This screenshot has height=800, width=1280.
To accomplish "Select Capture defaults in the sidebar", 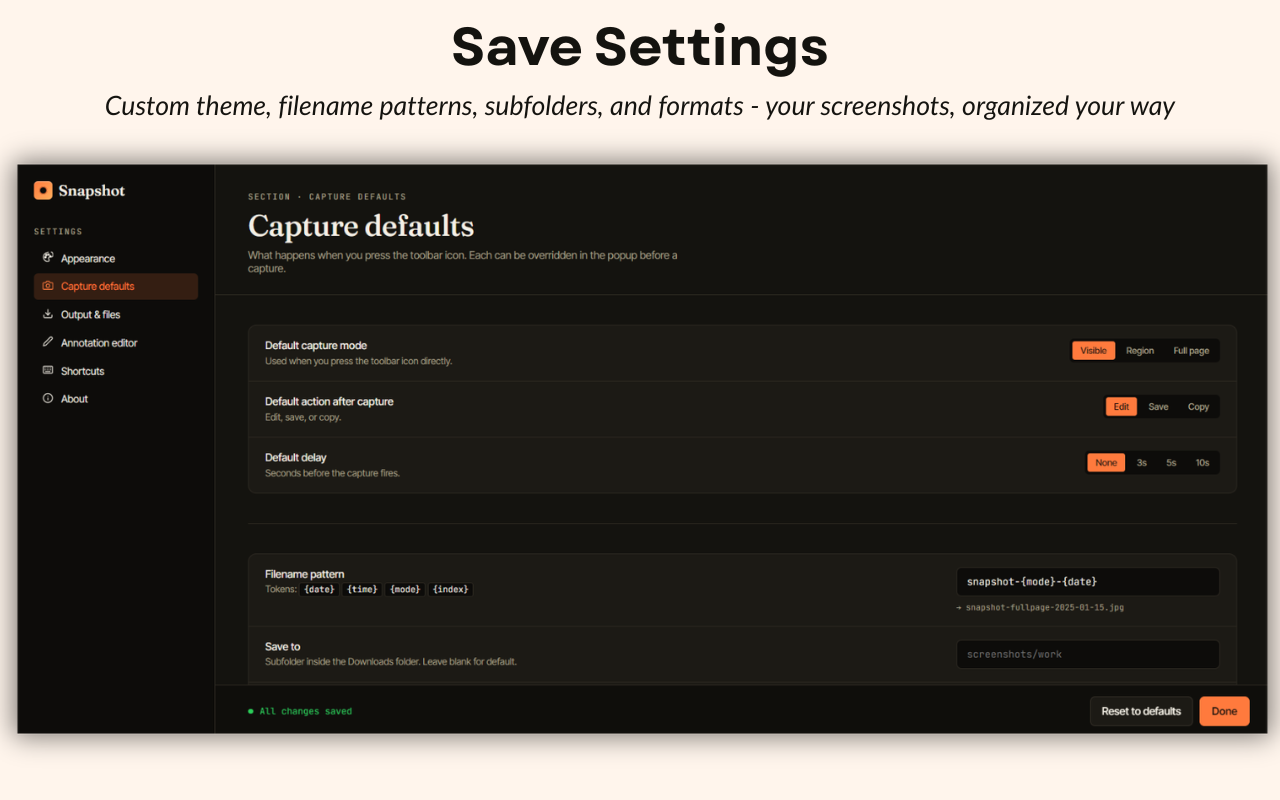I will [116, 286].
